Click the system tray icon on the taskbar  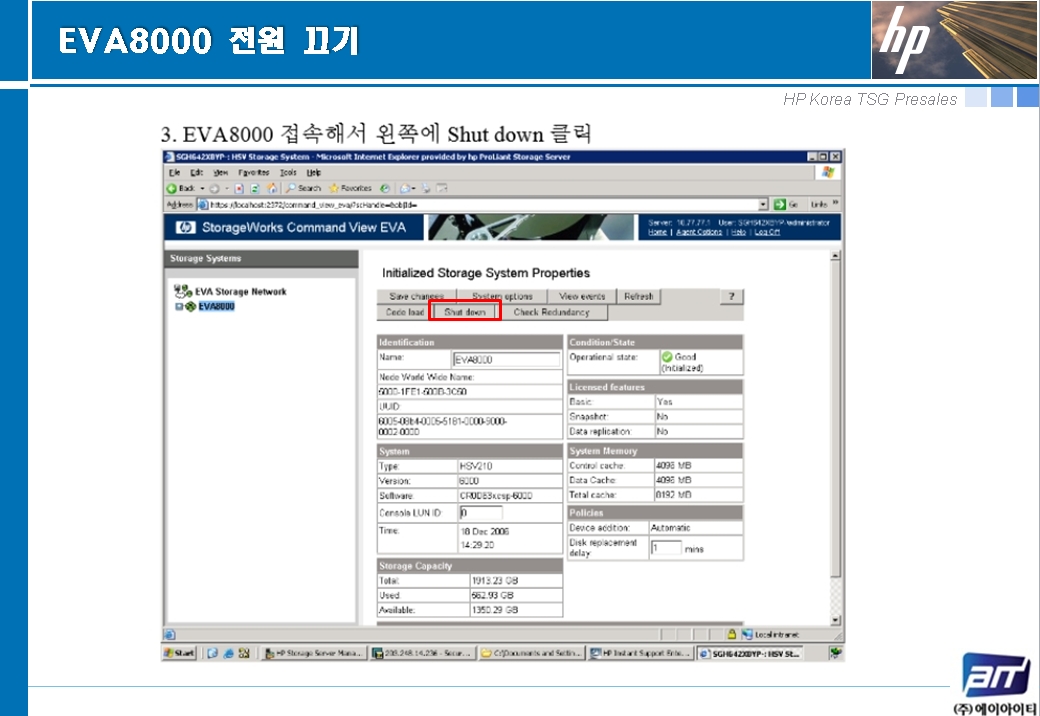pos(835,653)
